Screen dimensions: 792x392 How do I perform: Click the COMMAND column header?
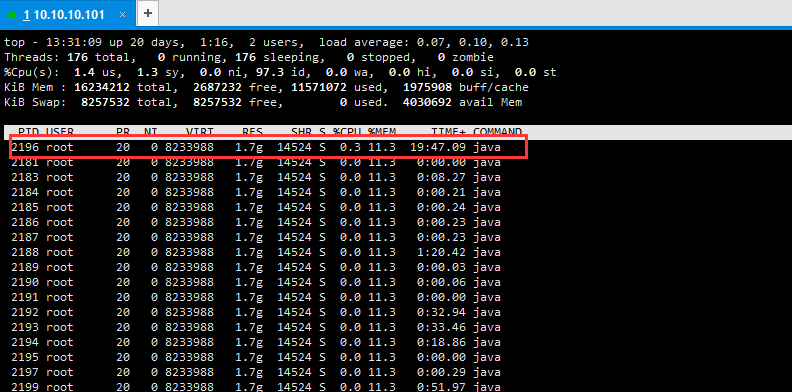pos(498,132)
